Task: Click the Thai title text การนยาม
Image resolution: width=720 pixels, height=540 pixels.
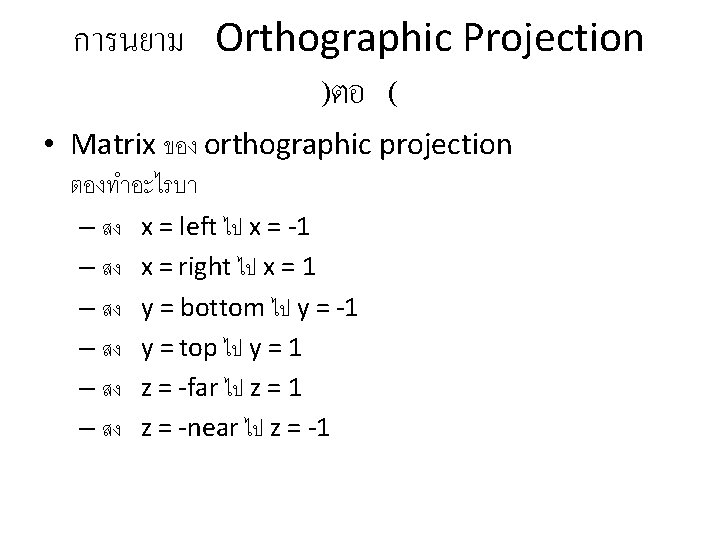Action: (129, 43)
